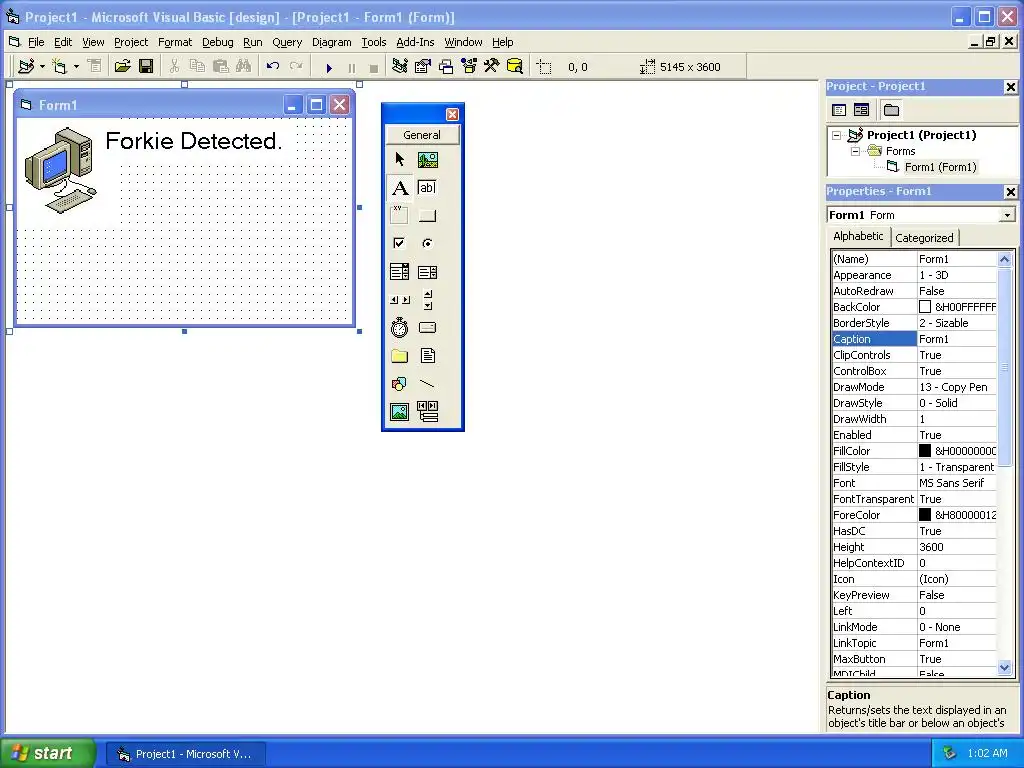Click the FillColor black color swatch
The image size is (1024, 768).
pos(925,451)
